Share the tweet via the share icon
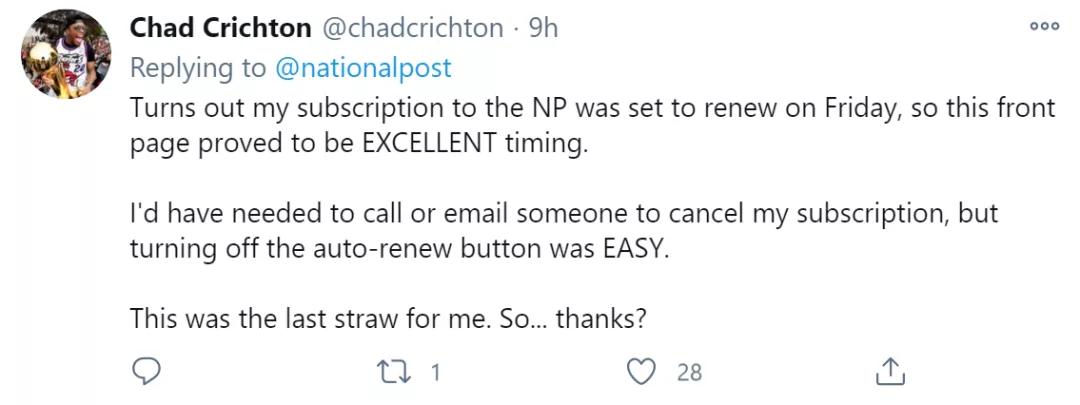 pos(888,372)
